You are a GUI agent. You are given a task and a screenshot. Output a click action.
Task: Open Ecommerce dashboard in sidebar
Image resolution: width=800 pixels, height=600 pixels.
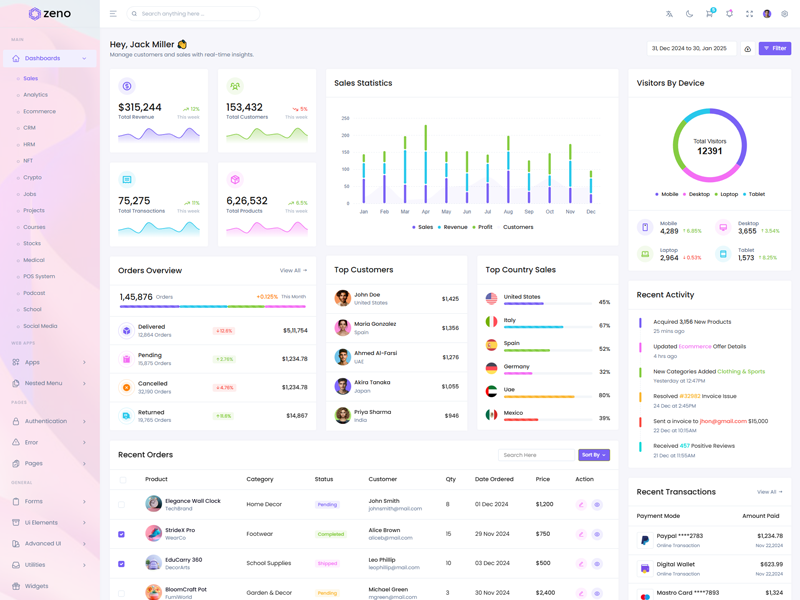[x=40, y=111]
